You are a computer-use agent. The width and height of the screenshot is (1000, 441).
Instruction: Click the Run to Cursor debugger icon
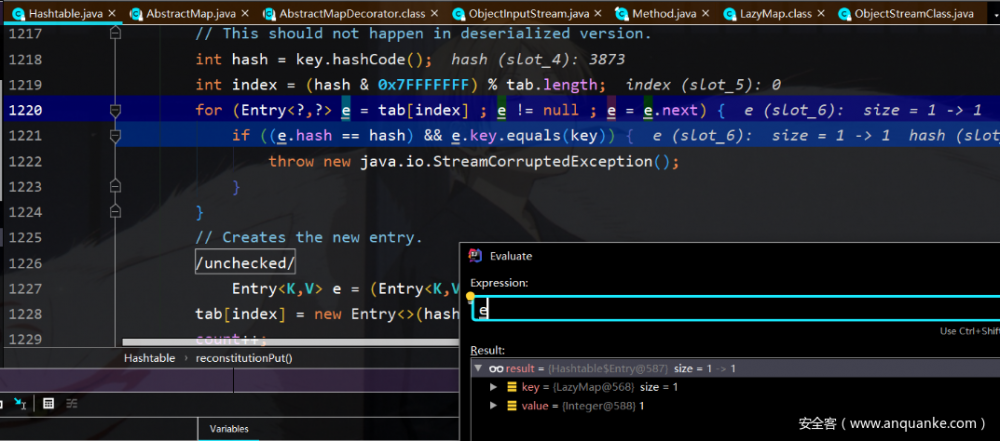20,403
